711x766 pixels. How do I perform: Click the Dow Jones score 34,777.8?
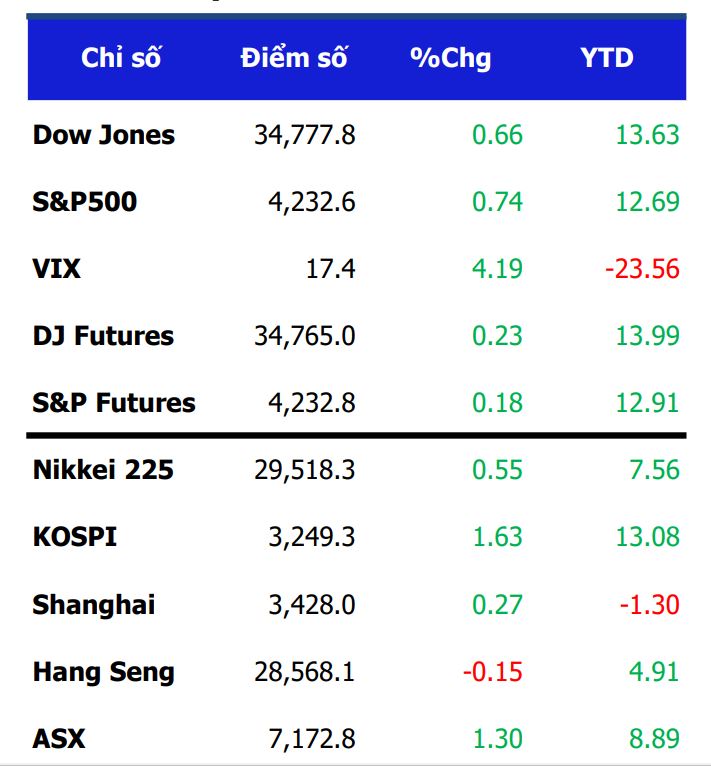305,135
